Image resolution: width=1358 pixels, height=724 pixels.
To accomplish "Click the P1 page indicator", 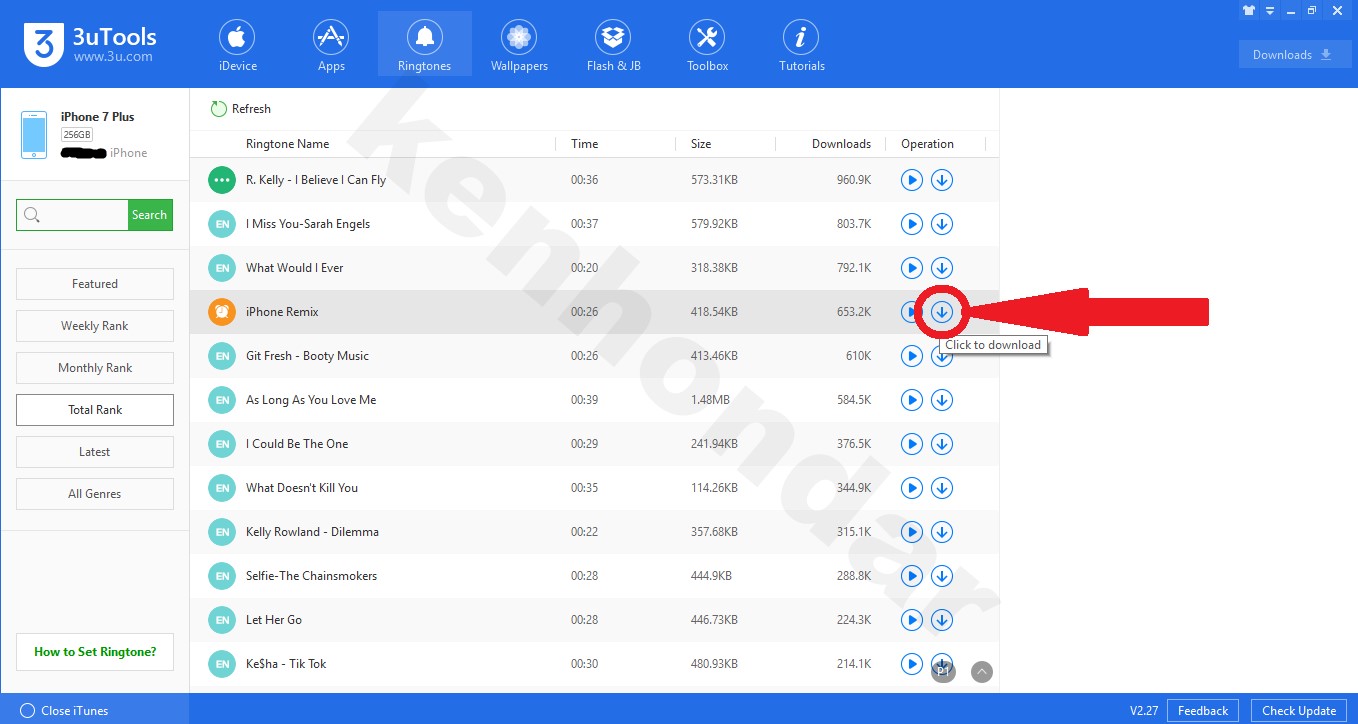I will tap(943, 672).
